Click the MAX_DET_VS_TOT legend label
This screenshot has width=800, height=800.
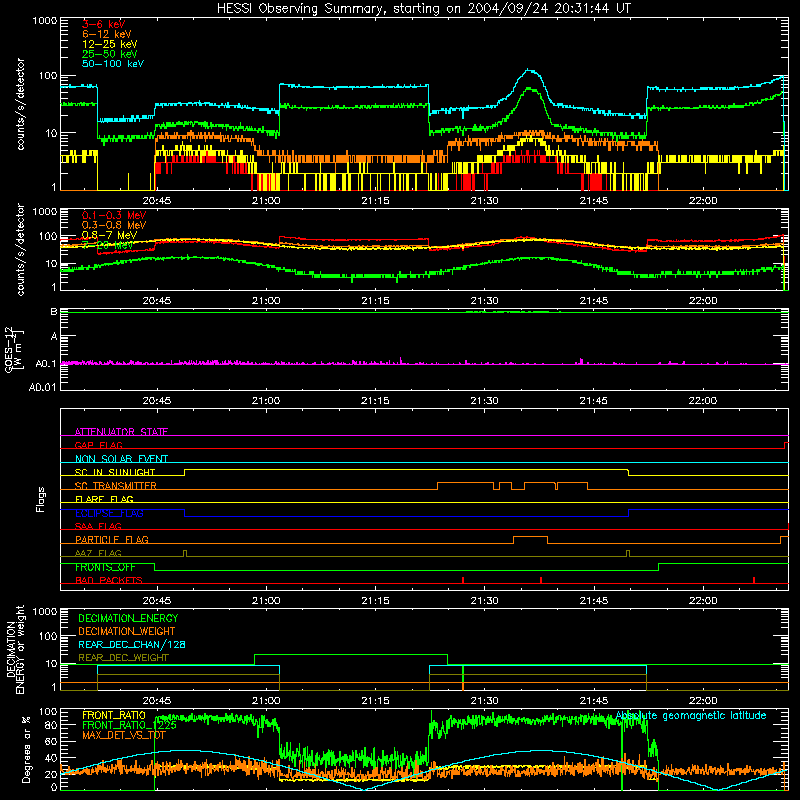124,735
